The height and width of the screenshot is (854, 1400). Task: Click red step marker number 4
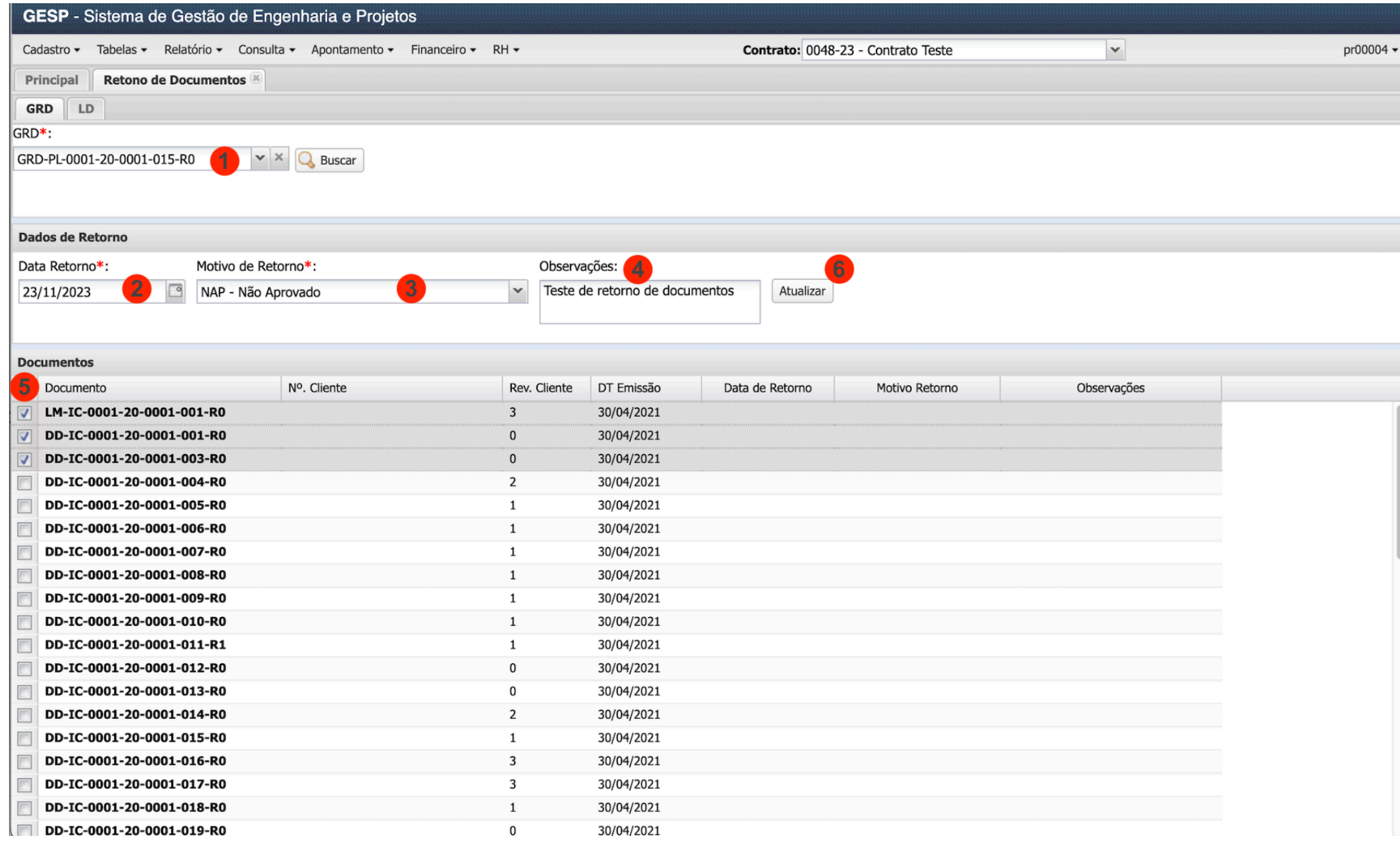[638, 269]
